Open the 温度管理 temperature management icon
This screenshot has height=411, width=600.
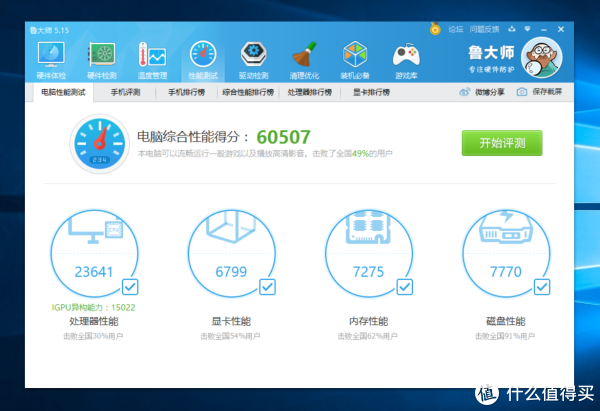click(152, 60)
